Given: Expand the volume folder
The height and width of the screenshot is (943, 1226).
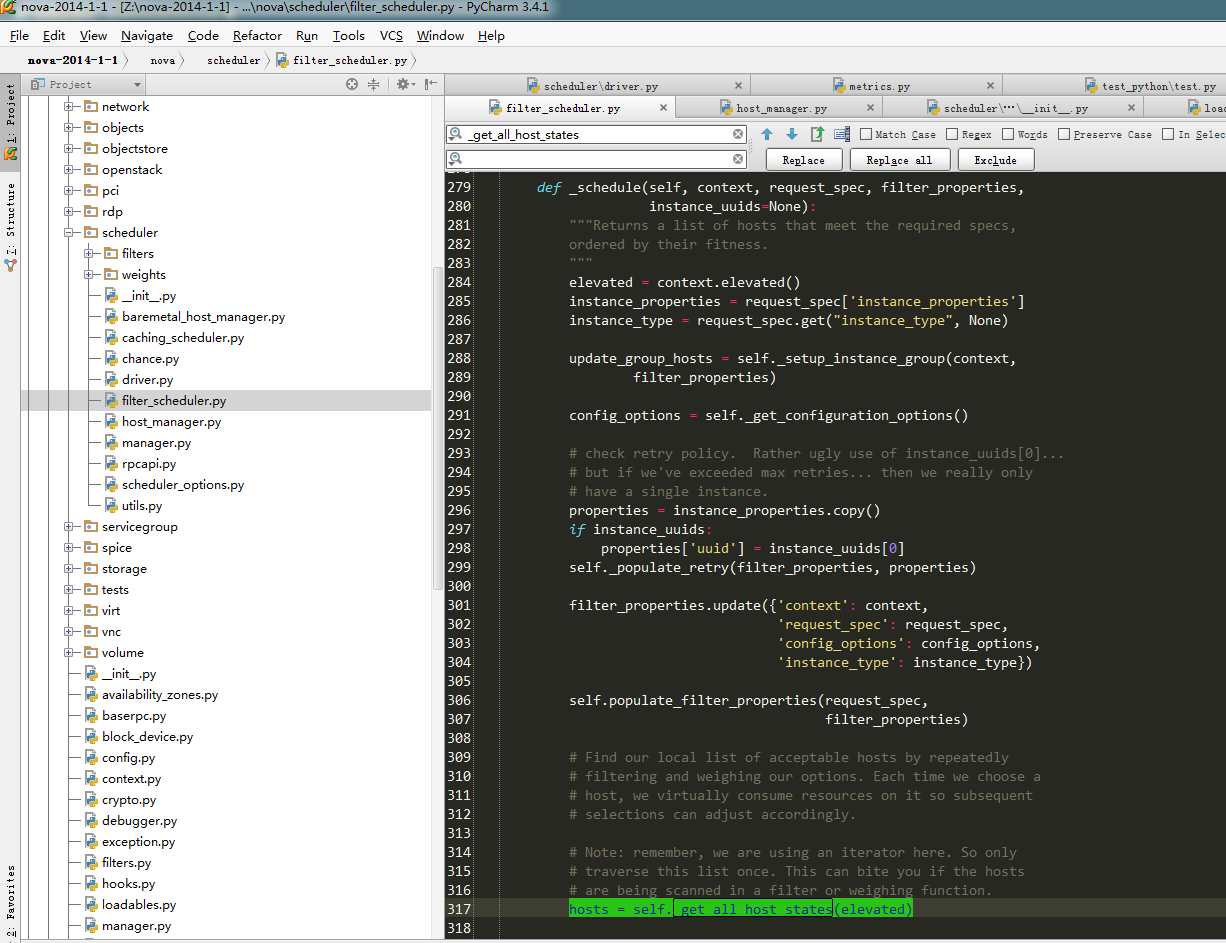Looking at the screenshot, I should pyautogui.click(x=69, y=653).
